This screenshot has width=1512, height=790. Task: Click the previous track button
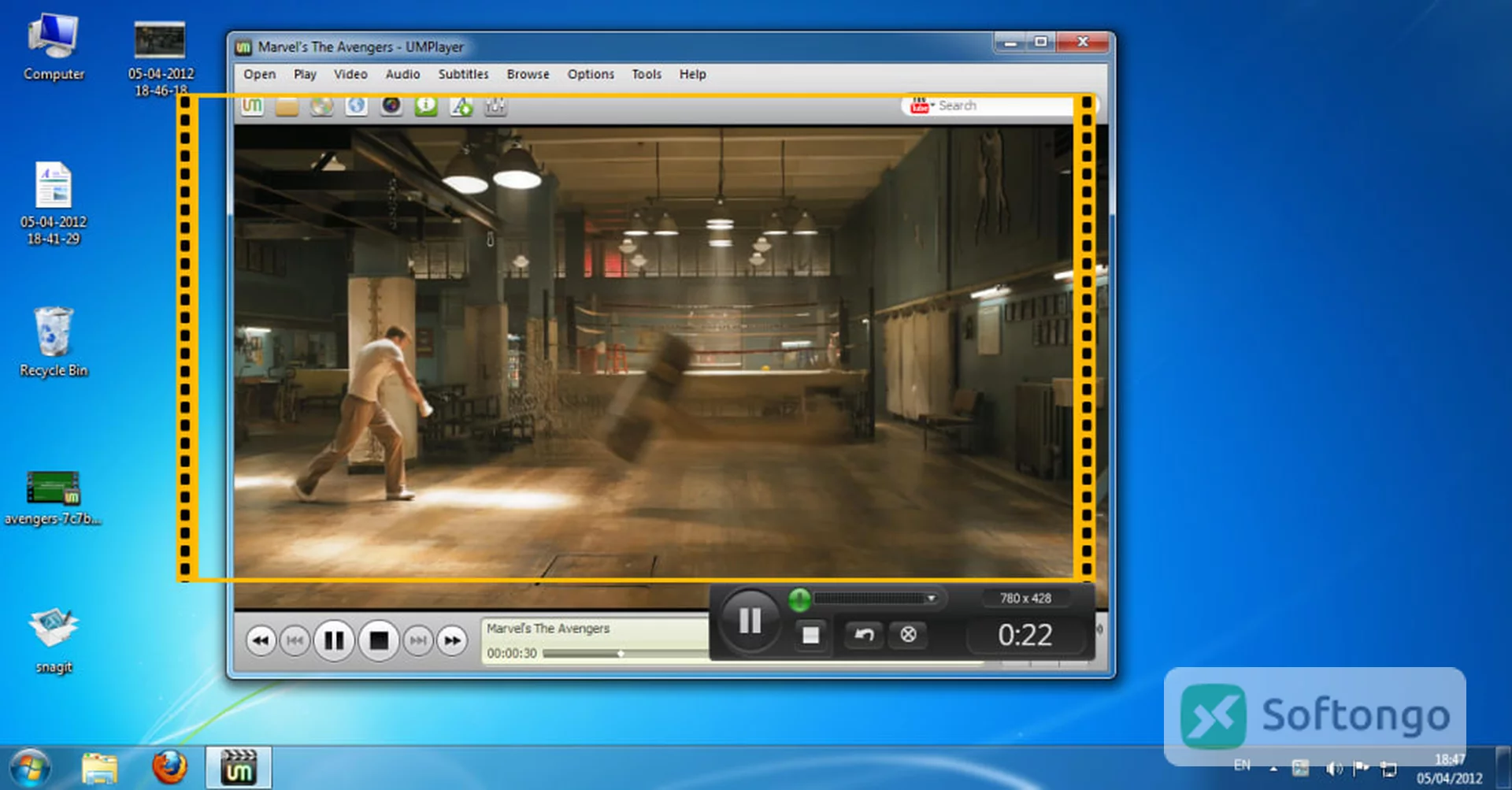(295, 641)
